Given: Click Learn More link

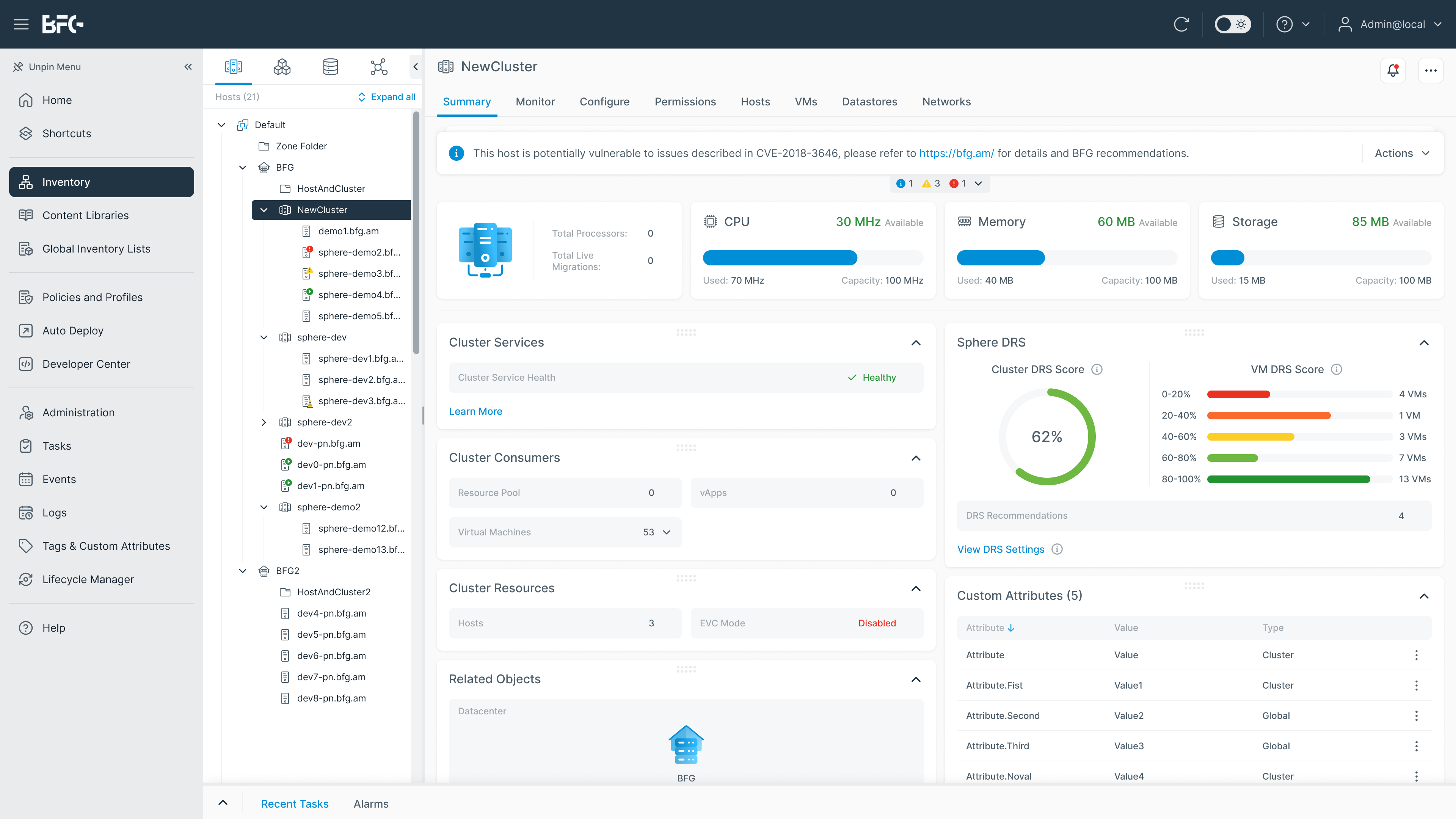Looking at the screenshot, I should (x=475, y=411).
